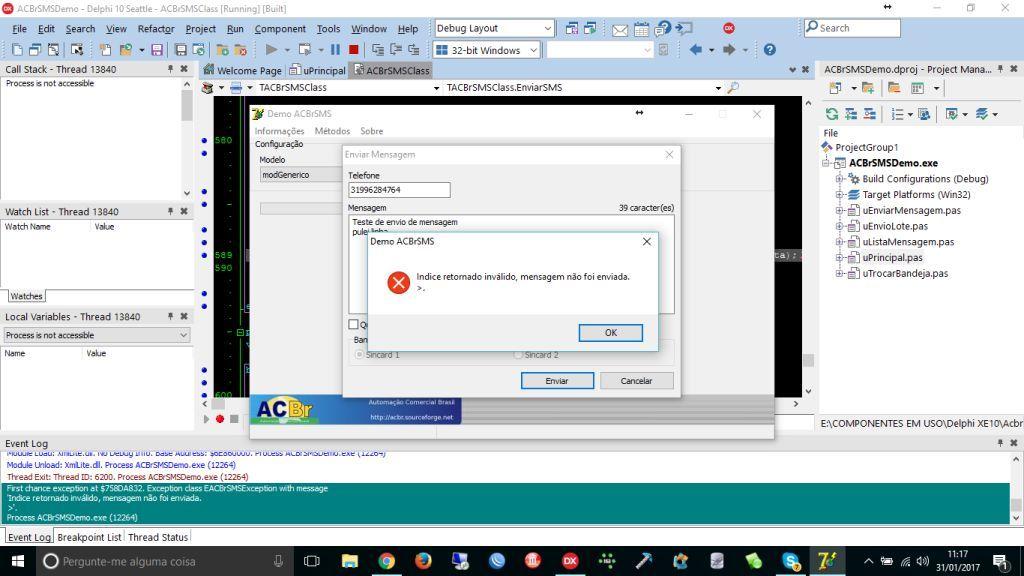Click the Run play icon

(271, 50)
